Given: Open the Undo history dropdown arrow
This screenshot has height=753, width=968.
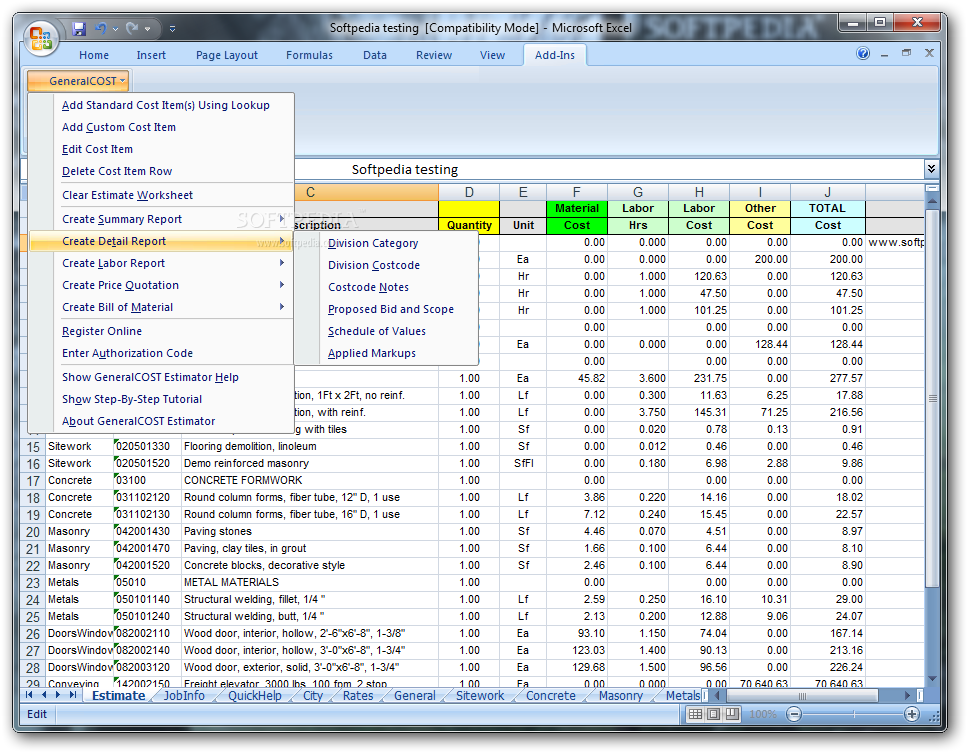Looking at the screenshot, I should (115, 29).
